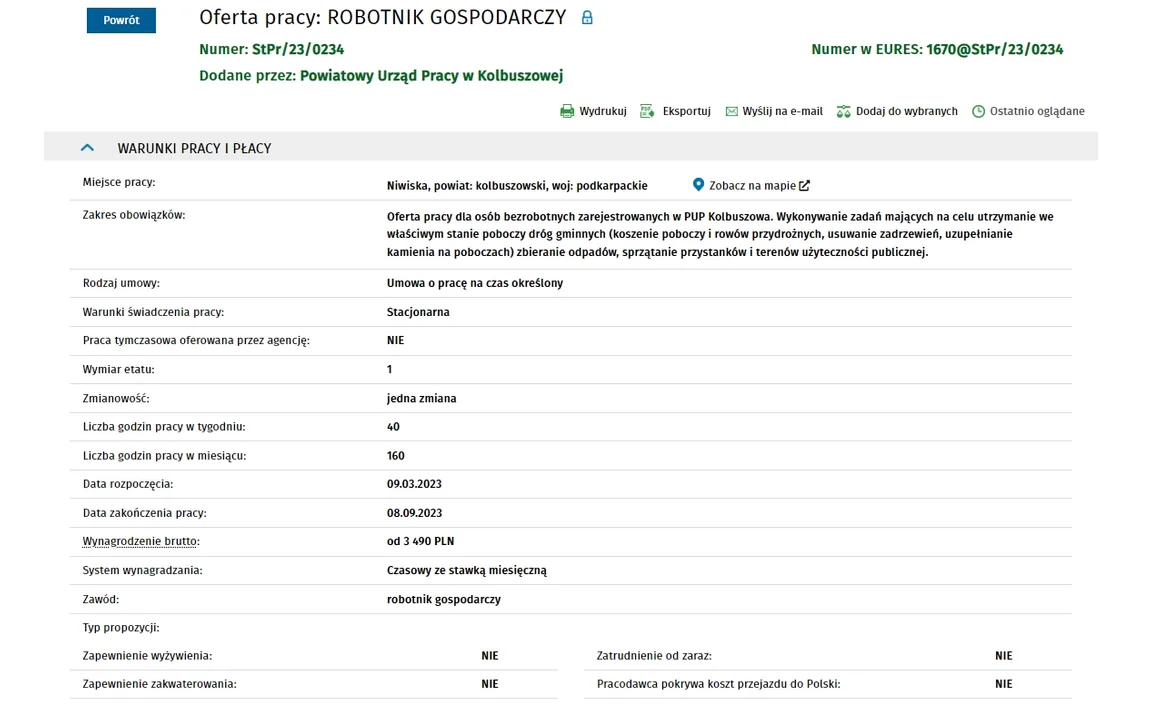
Task: Click the envelope icon for e-mail
Action: click(731, 111)
